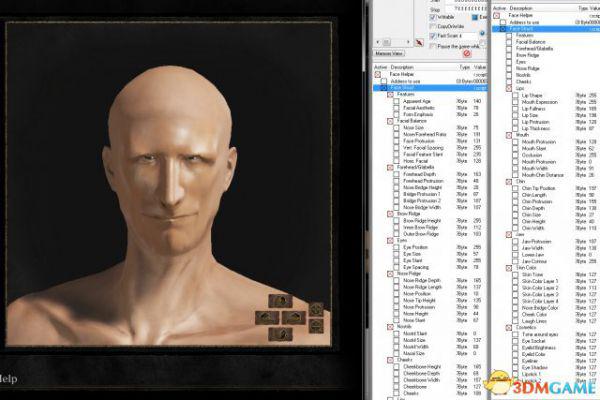
Task: Select the Address to use row in left table
Action: click(x=430, y=81)
